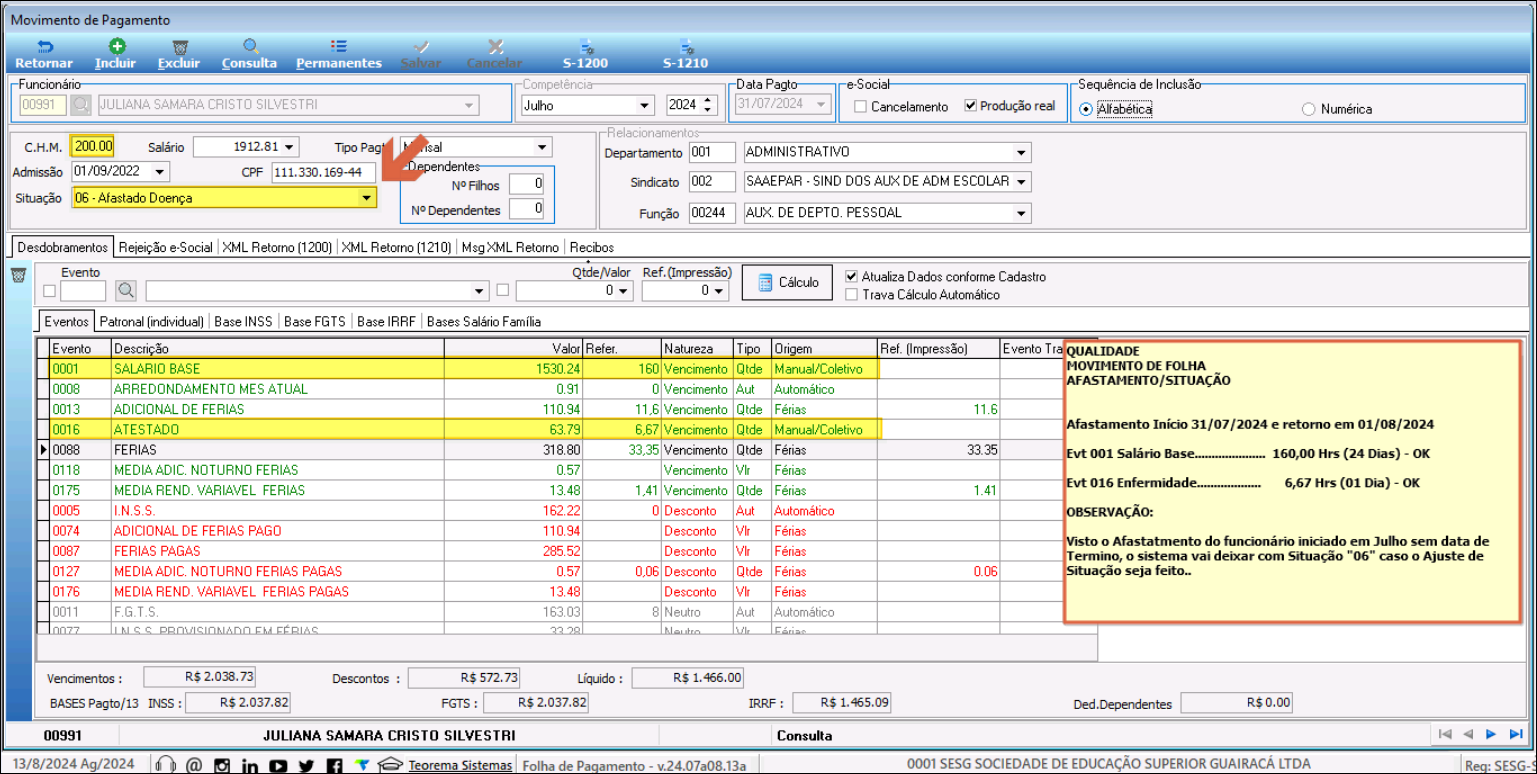Open the Tipo Pagto dropdown
The image size is (1537, 774).
(x=541, y=147)
